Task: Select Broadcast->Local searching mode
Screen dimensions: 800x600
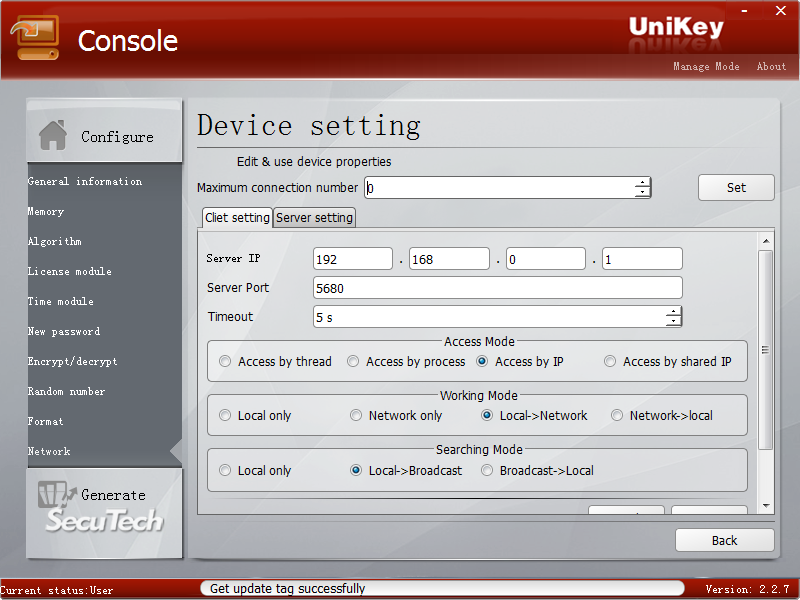Action: pyautogui.click(x=537, y=470)
